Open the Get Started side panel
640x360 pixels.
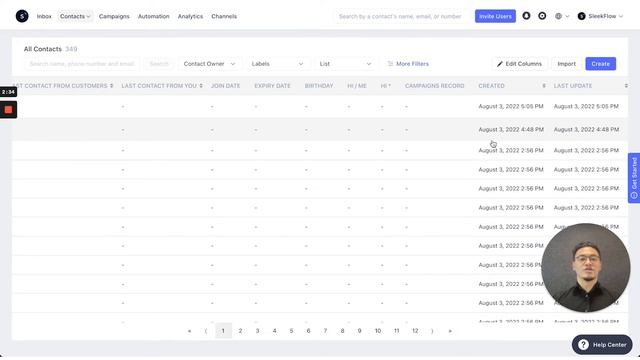coord(634,178)
